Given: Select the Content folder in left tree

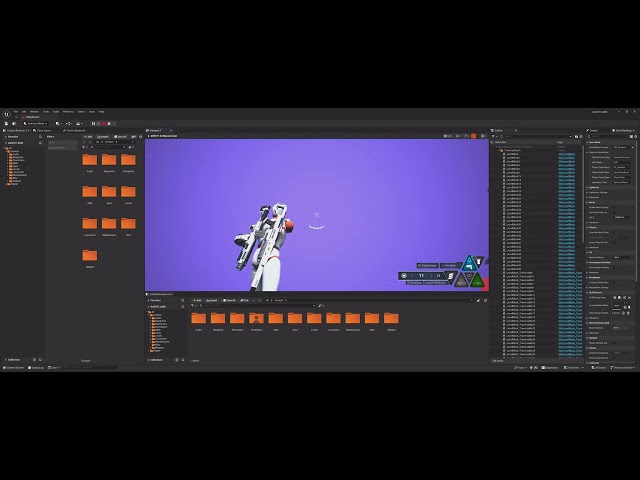Looking at the screenshot, I should [15, 151].
